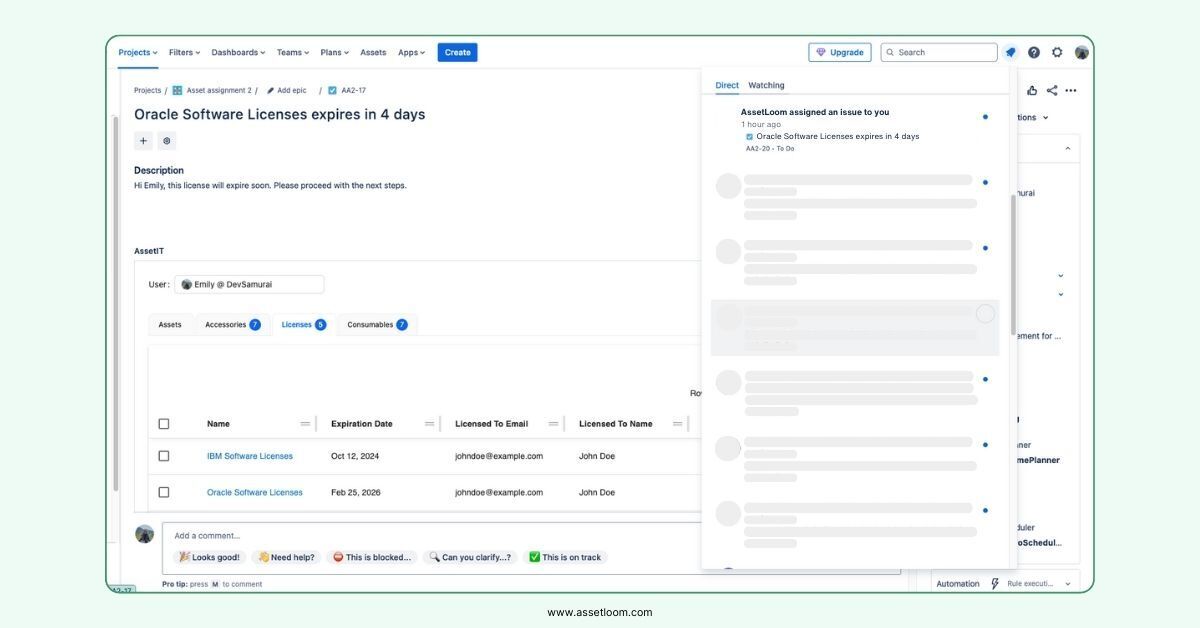Screen dimensions: 1200x628
Task: Click the thumbs-up vote icon
Action: coord(1032,90)
